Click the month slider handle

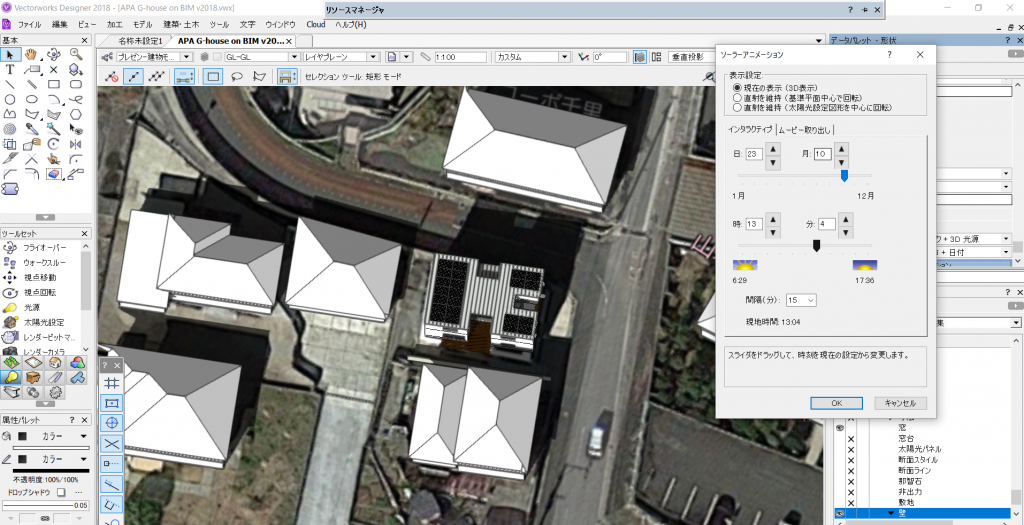click(845, 176)
